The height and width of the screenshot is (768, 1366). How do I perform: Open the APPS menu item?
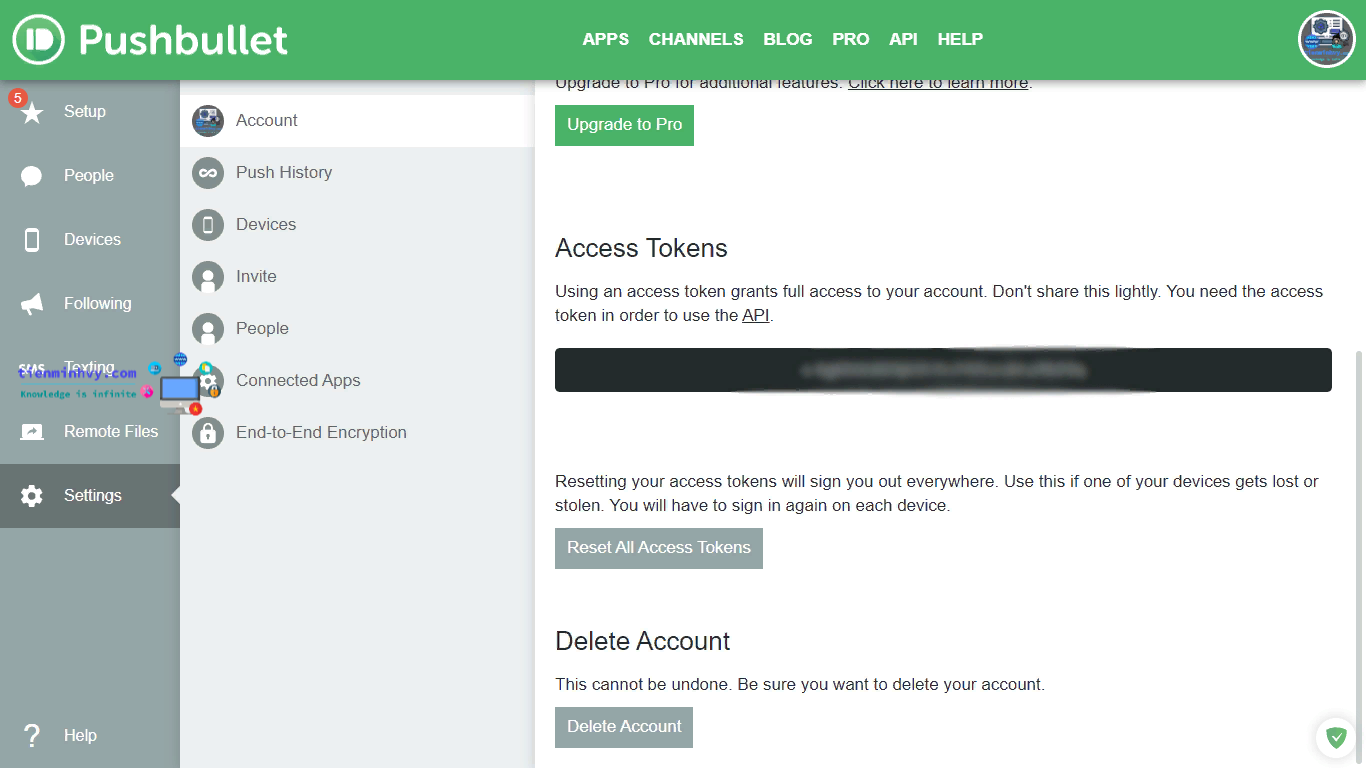[606, 40]
